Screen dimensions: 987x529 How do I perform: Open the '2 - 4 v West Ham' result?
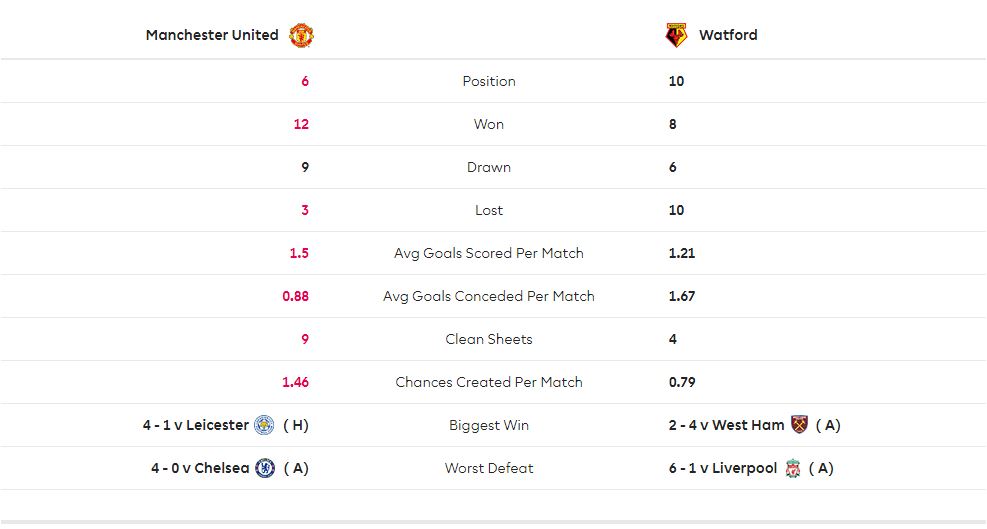click(726, 425)
